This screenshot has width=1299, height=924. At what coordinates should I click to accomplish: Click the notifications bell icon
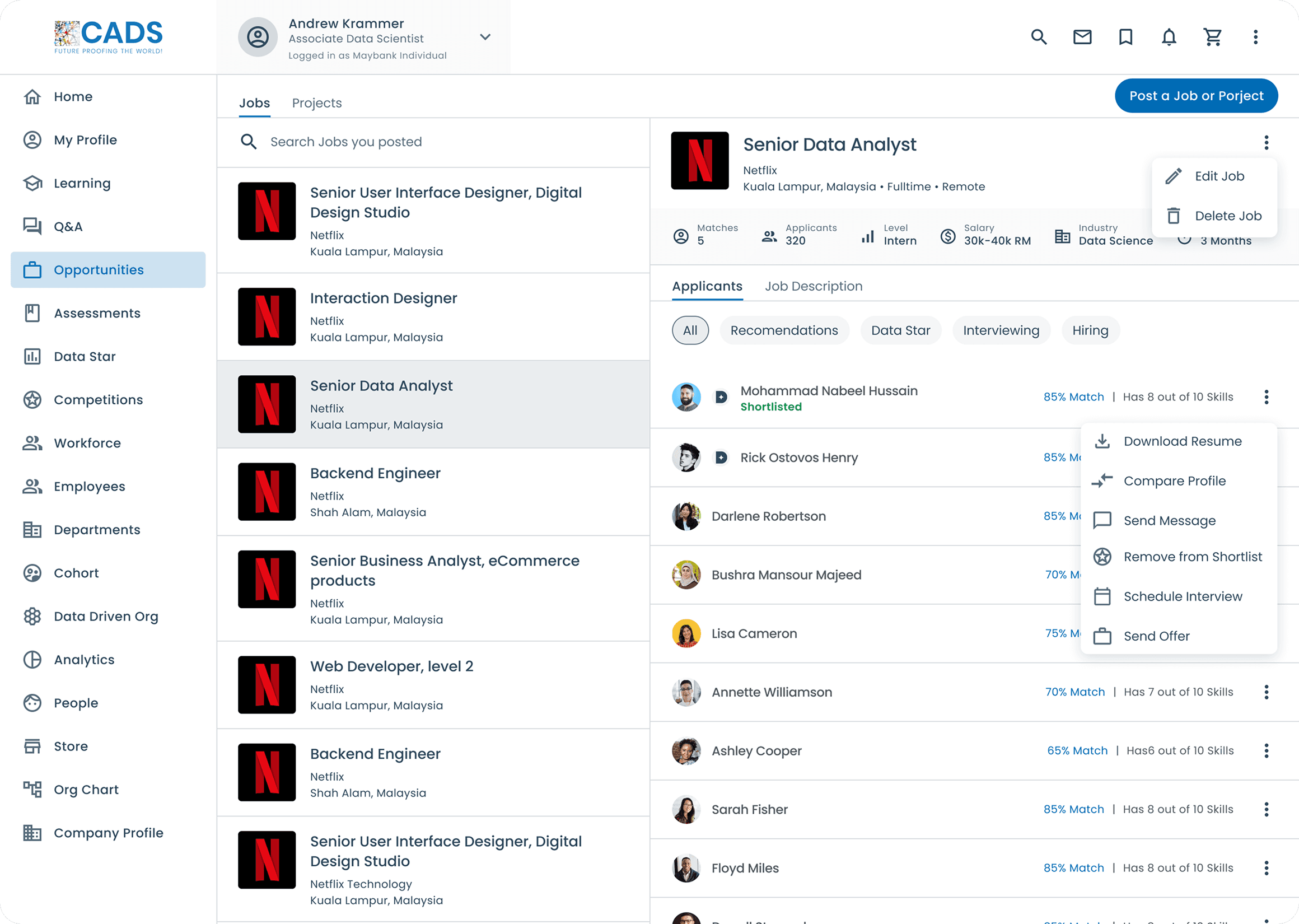pos(1169,38)
